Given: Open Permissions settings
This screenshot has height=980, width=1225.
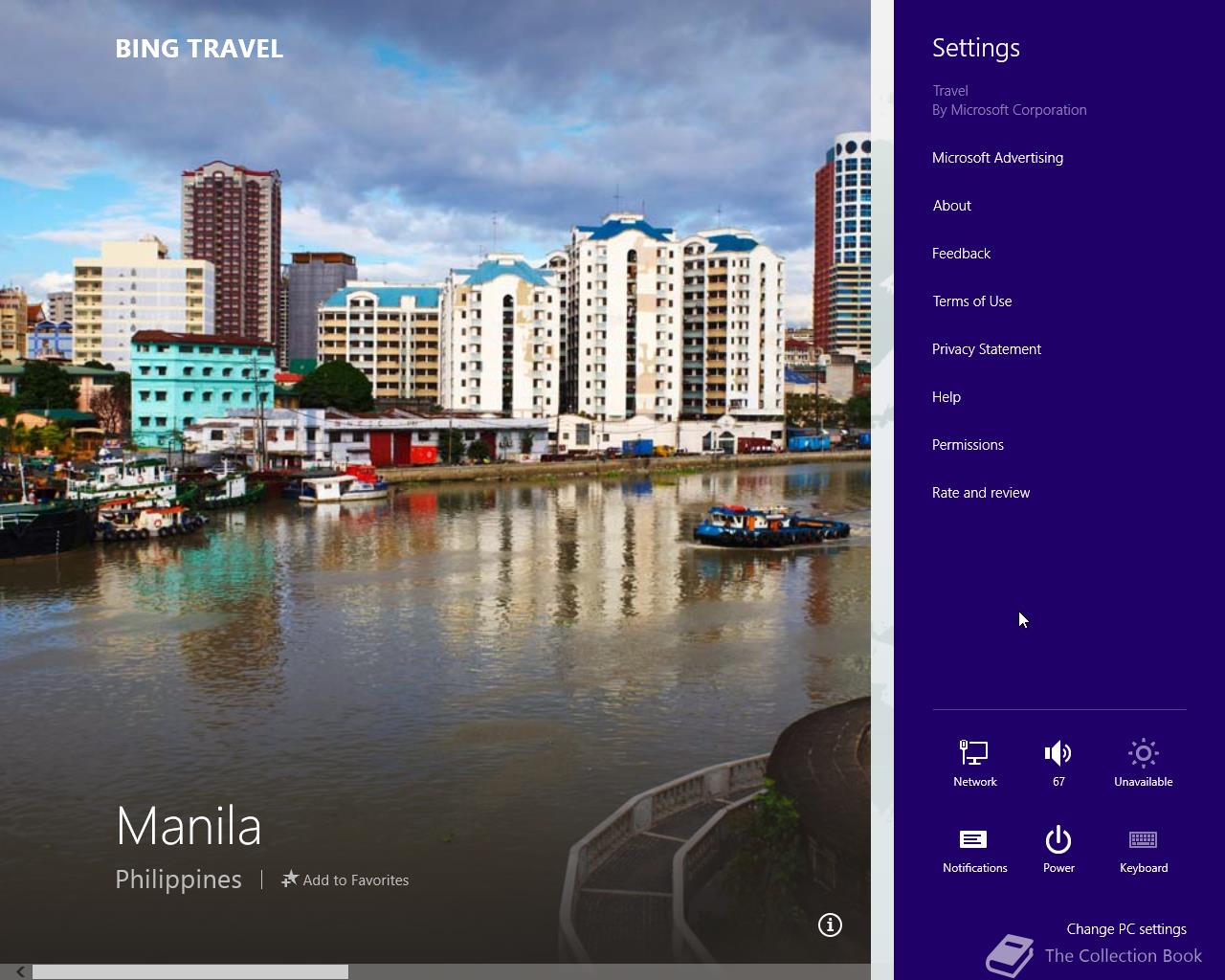Looking at the screenshot, I should (968, 445).
